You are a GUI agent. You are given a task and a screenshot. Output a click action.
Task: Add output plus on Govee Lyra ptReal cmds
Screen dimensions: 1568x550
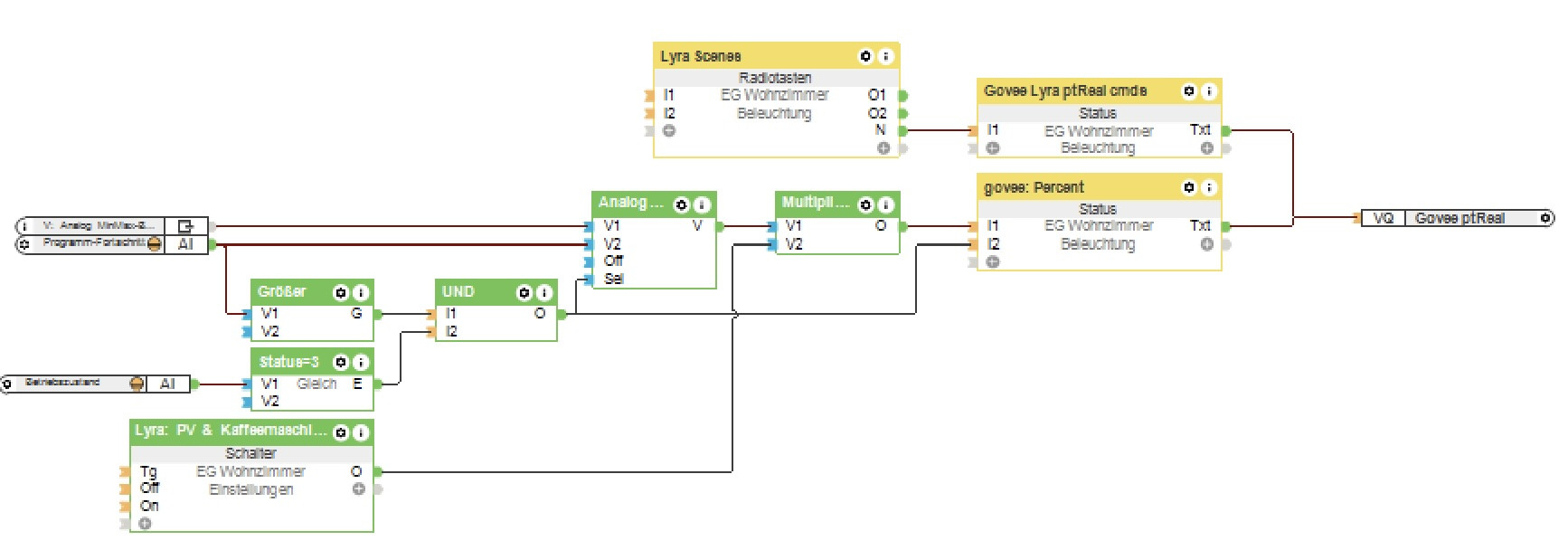1206,148
